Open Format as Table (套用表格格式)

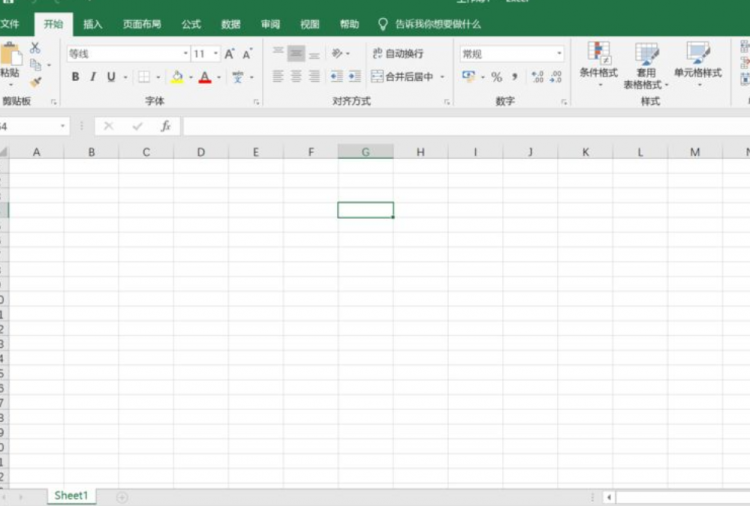[x=646, y=66]
